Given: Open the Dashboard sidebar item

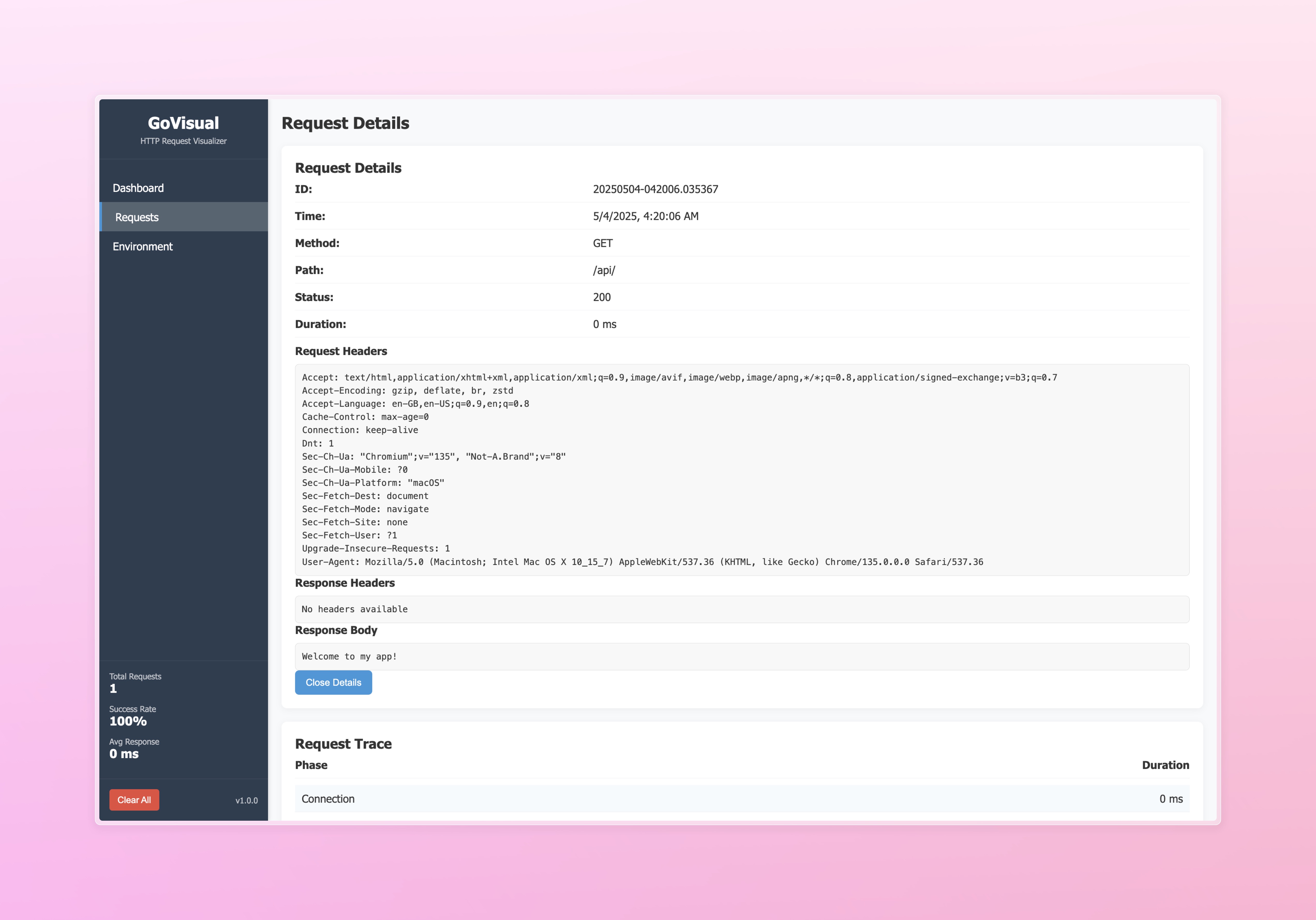Looking at the screenshot, I should (138, 188).
